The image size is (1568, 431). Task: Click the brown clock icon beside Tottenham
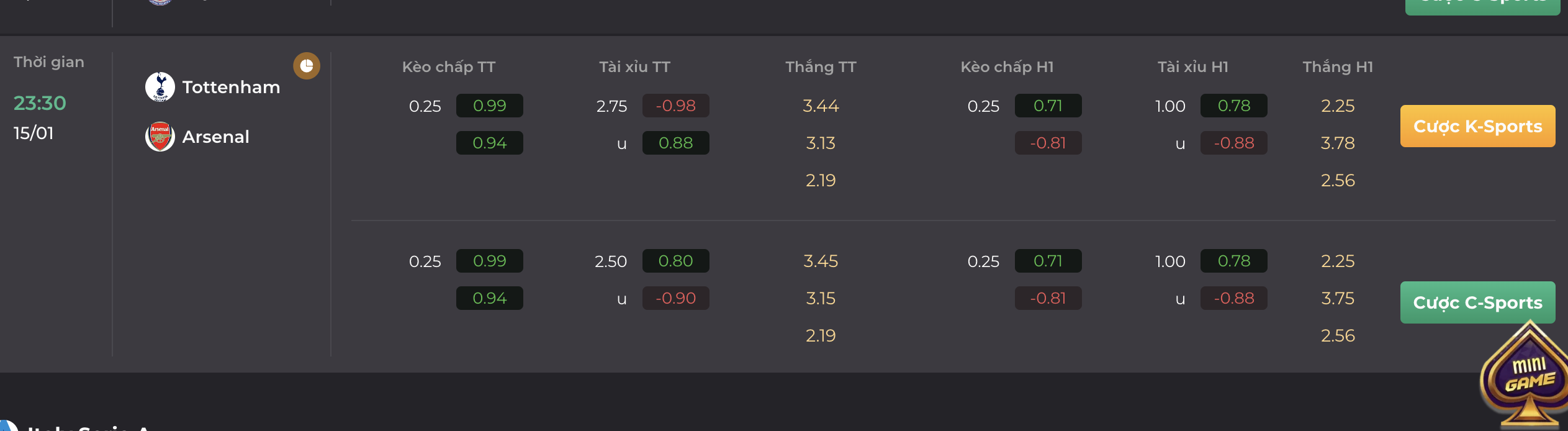pyautogui.click(x=307, y=66)
